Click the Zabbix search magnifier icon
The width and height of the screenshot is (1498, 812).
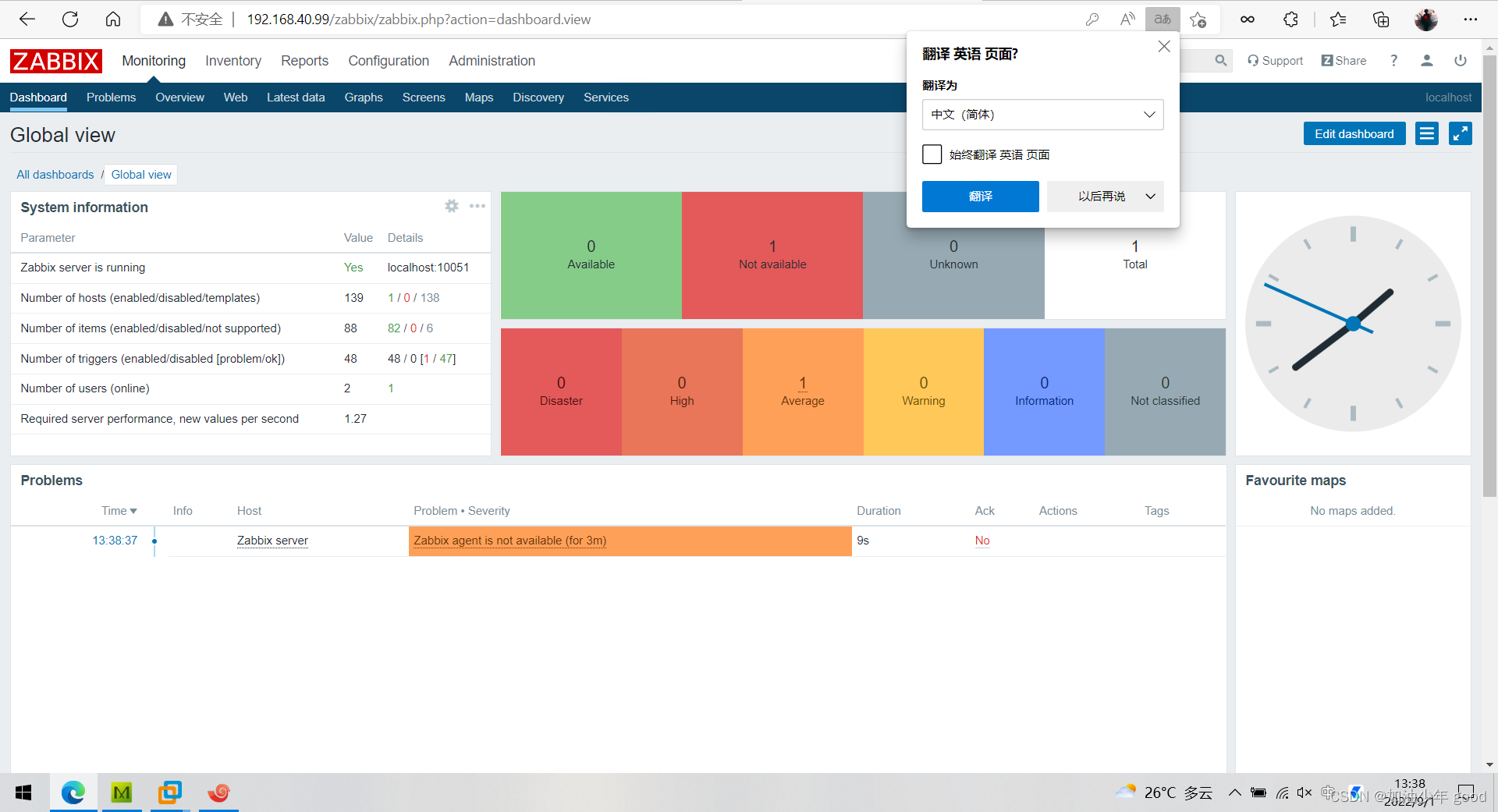[x=1221, y=60]
